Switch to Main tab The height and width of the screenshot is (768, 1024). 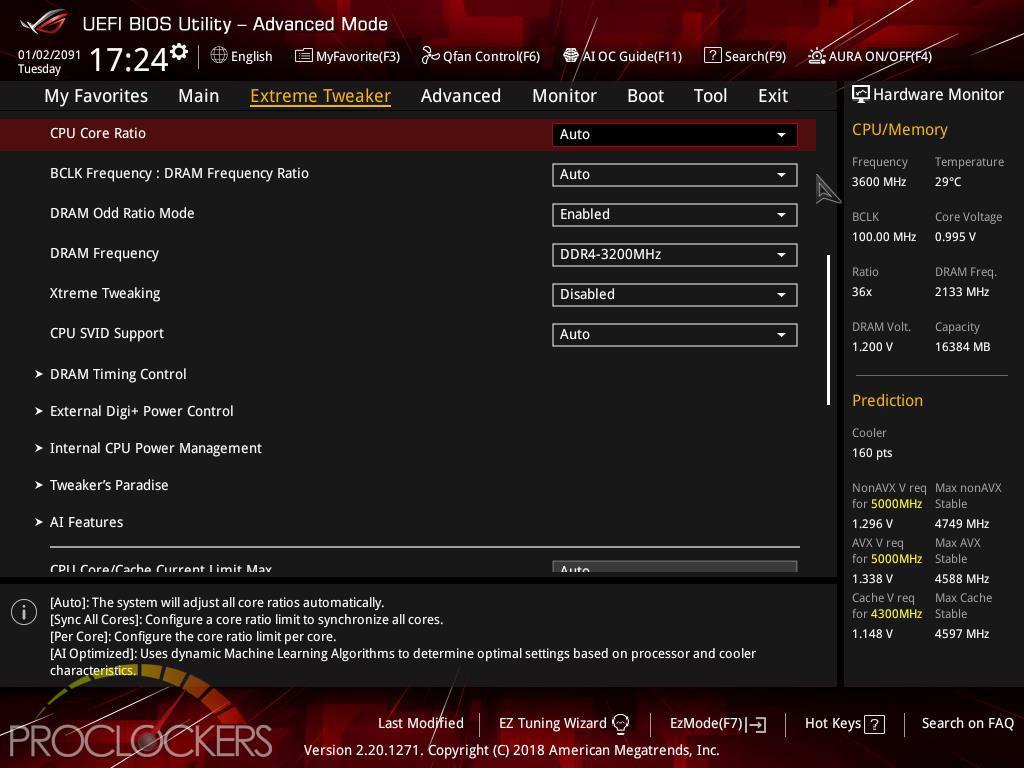tap(199, 96)
